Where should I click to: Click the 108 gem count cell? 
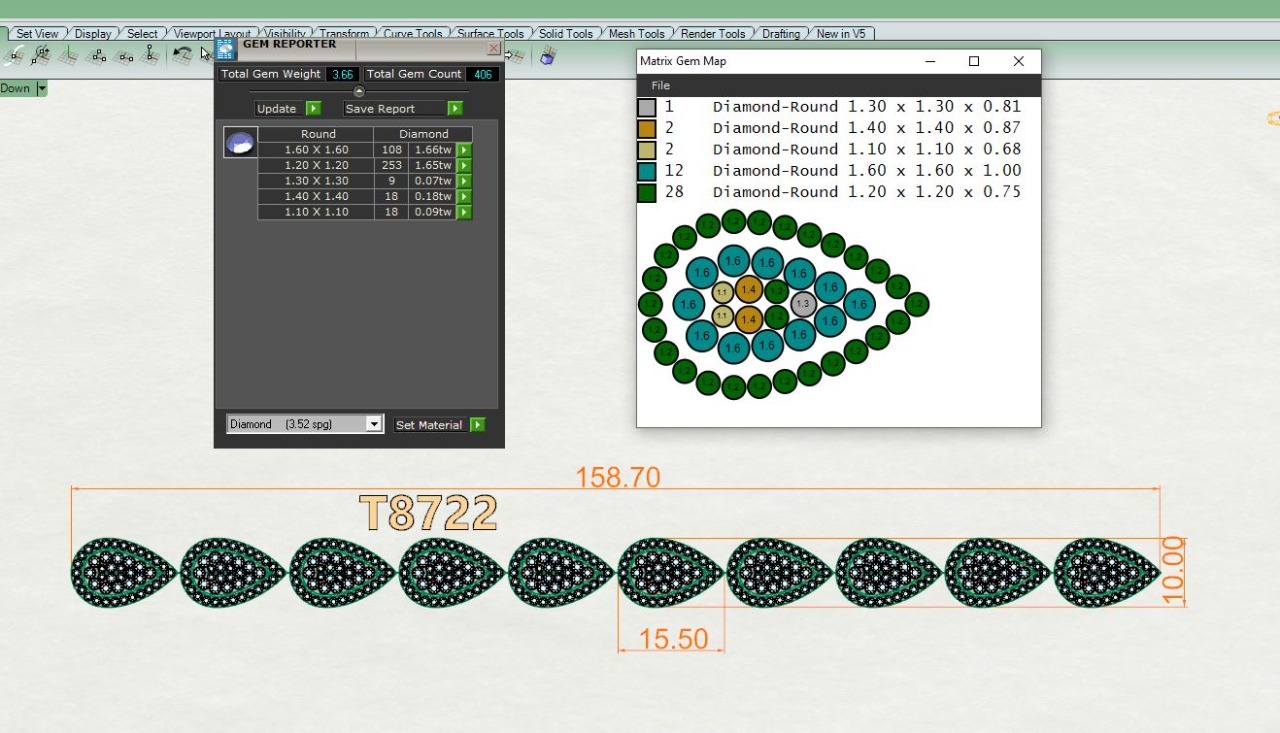[391, 150]
